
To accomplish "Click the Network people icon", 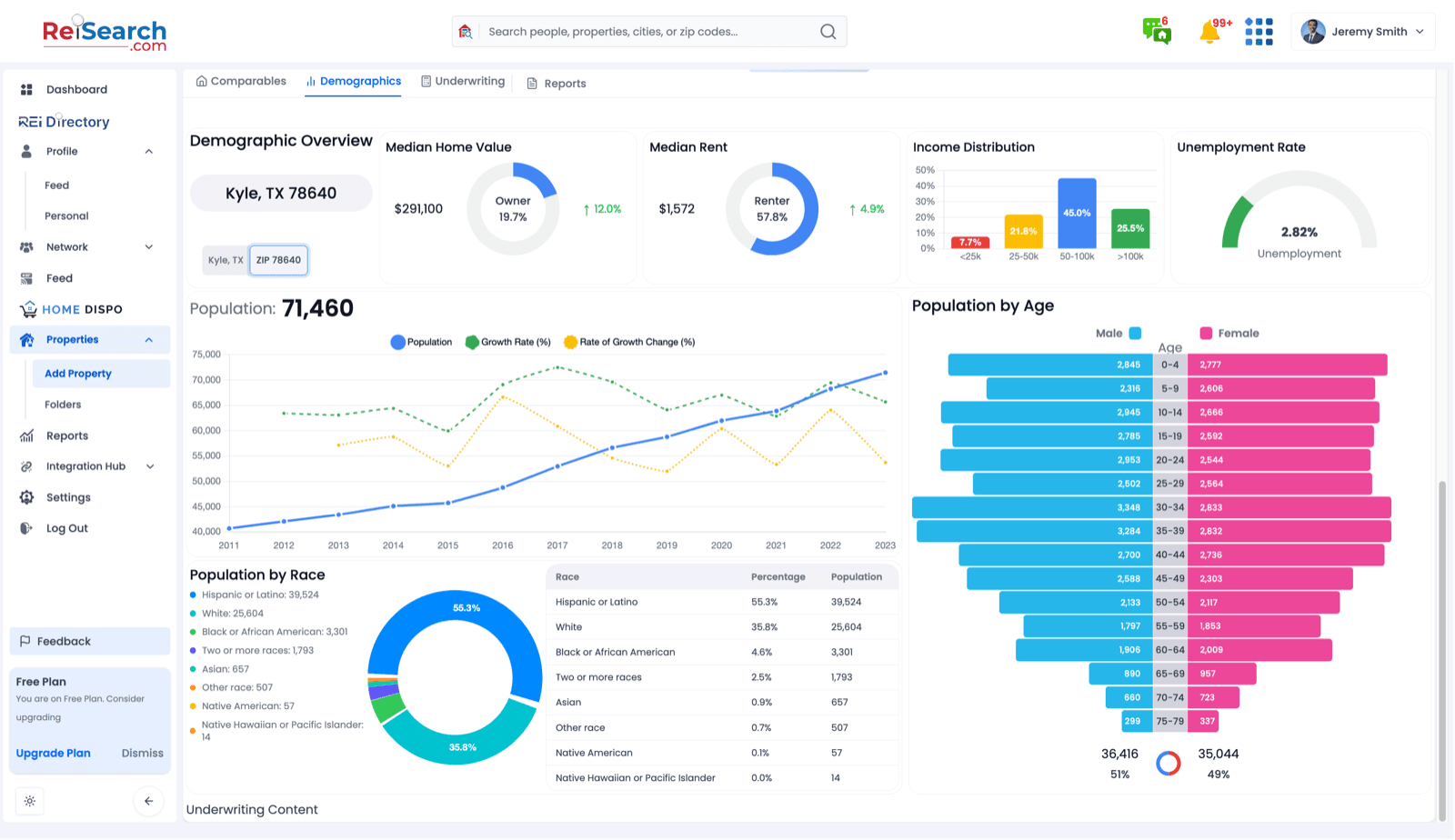I will (x=26, y=247).
